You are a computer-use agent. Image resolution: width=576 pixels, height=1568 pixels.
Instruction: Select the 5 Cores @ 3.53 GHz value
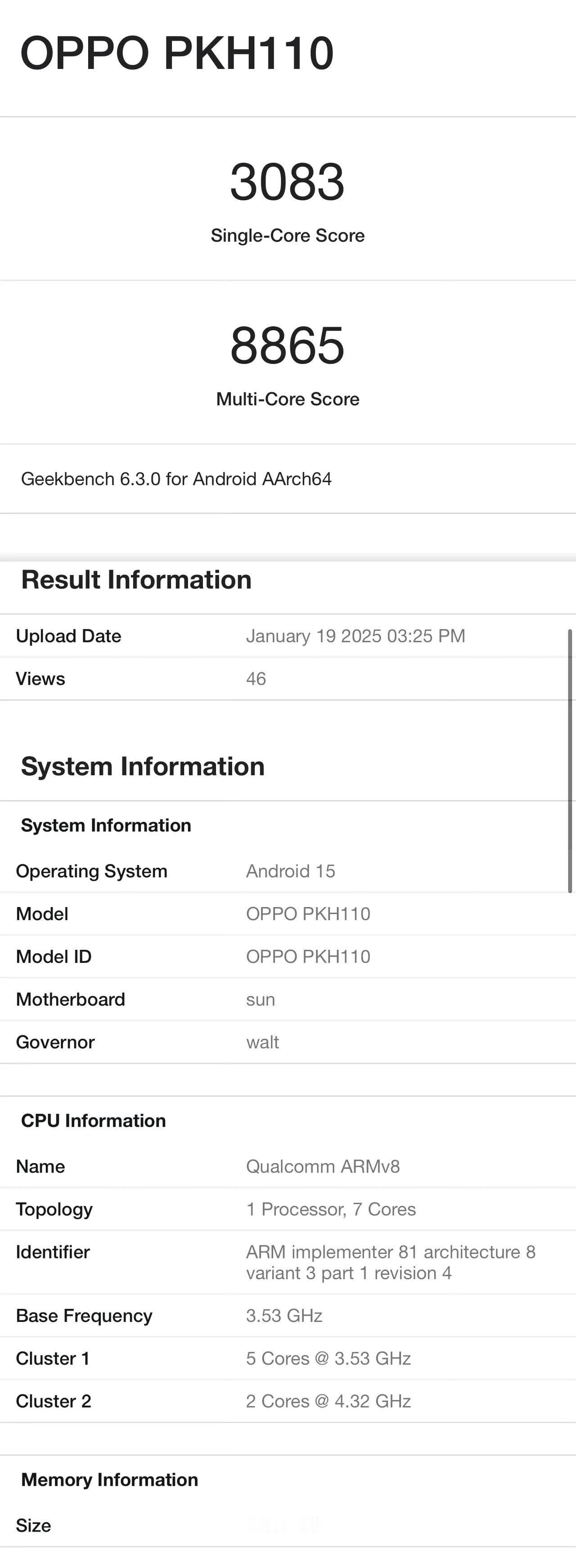click(328, 1359)
